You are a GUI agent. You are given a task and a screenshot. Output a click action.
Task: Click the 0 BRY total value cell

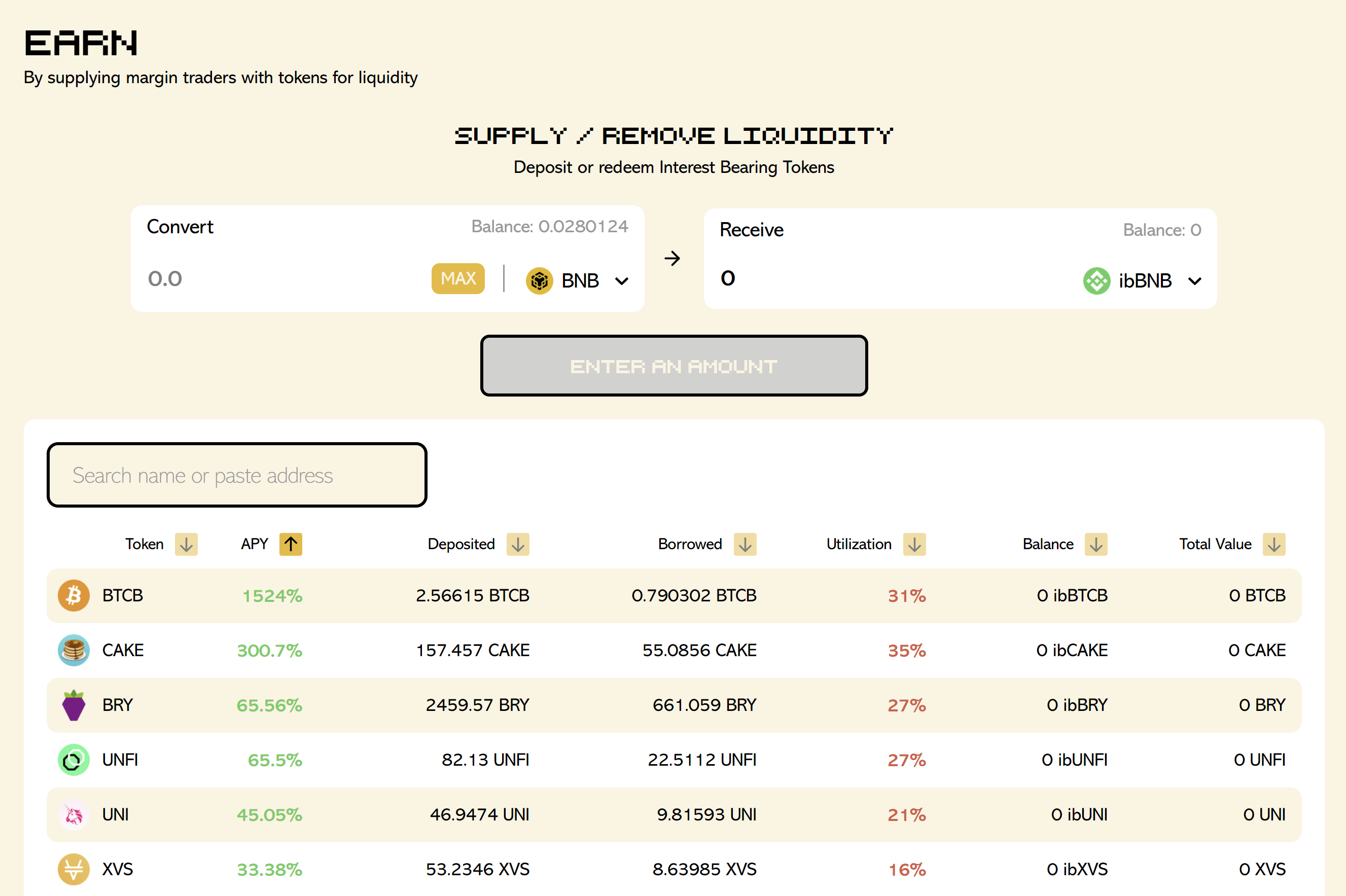(1262, 705)
